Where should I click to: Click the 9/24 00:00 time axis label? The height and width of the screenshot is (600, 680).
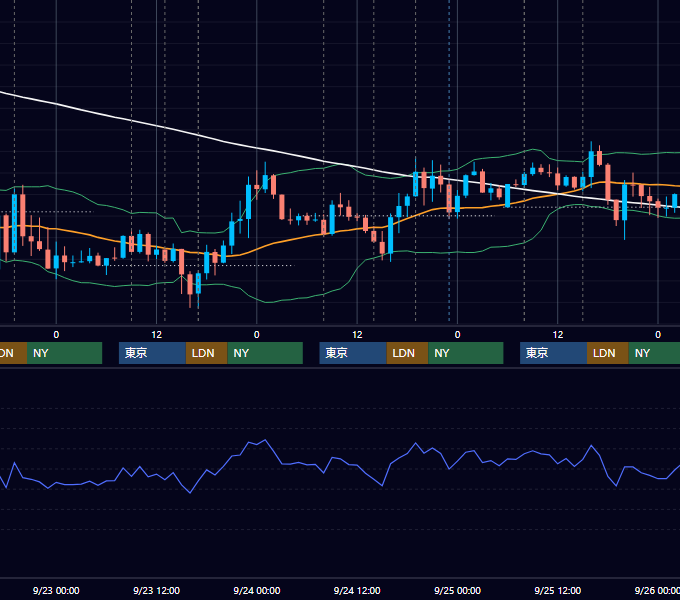257,590
